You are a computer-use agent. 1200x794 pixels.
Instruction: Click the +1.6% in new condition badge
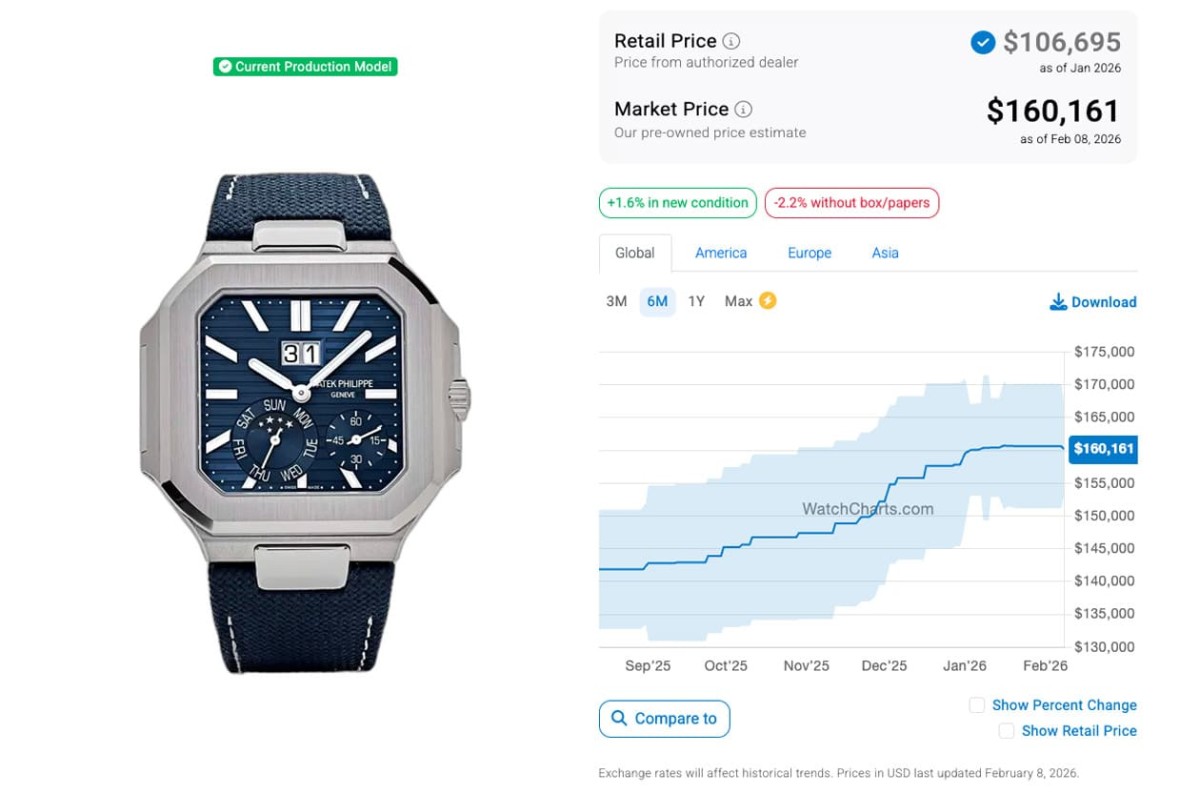pos(677,203)
